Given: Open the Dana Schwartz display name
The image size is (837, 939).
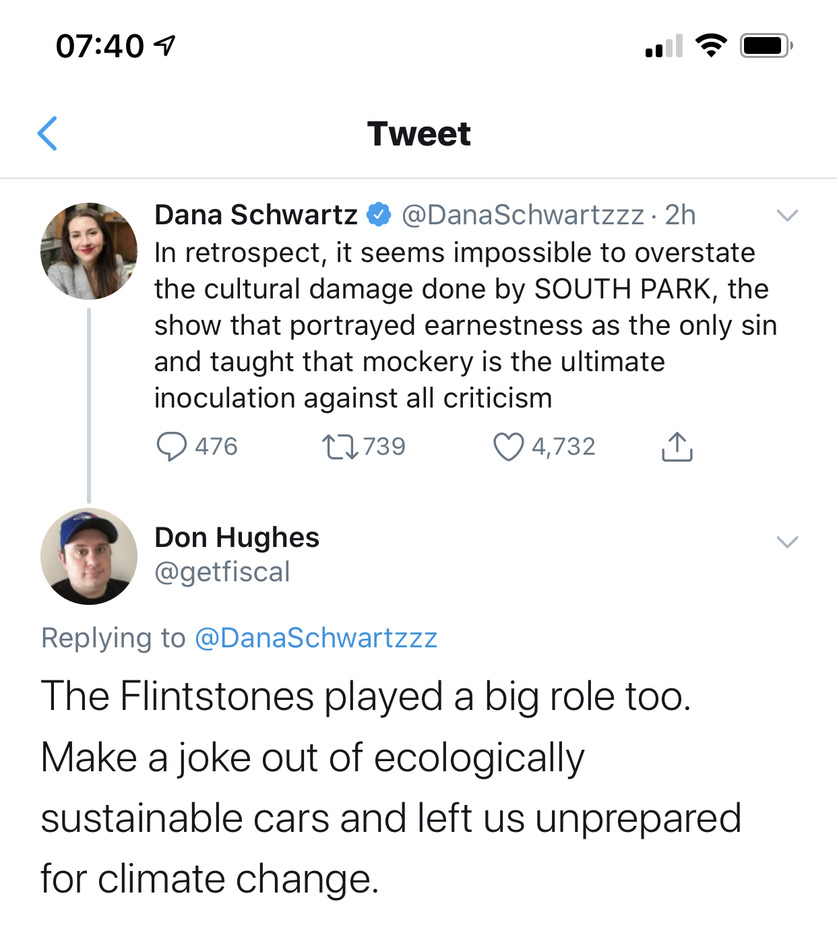Looking at the screenshot, I should click(x=255, y=214).
